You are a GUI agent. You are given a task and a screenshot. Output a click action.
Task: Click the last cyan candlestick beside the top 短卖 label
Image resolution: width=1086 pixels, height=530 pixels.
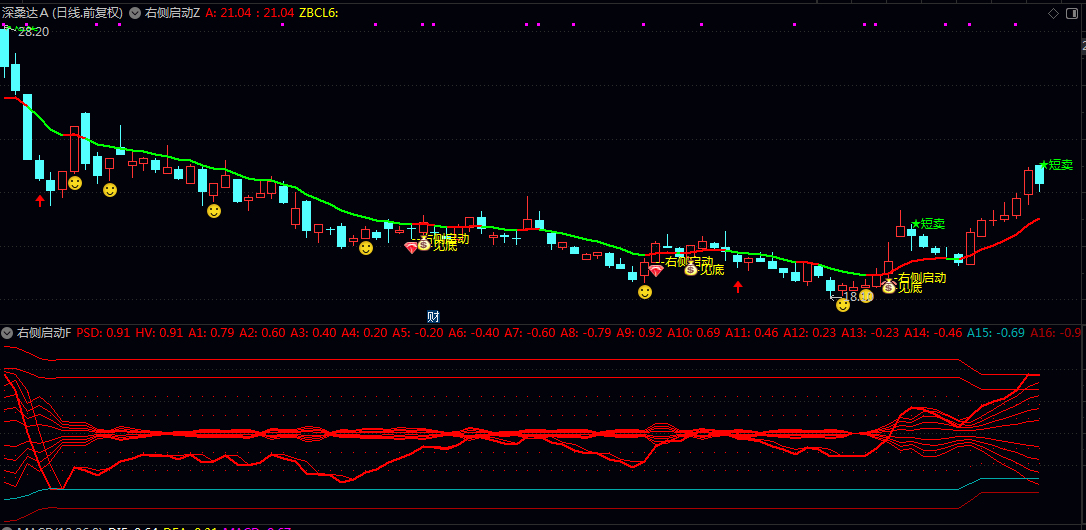click(x=1040, y=175)
